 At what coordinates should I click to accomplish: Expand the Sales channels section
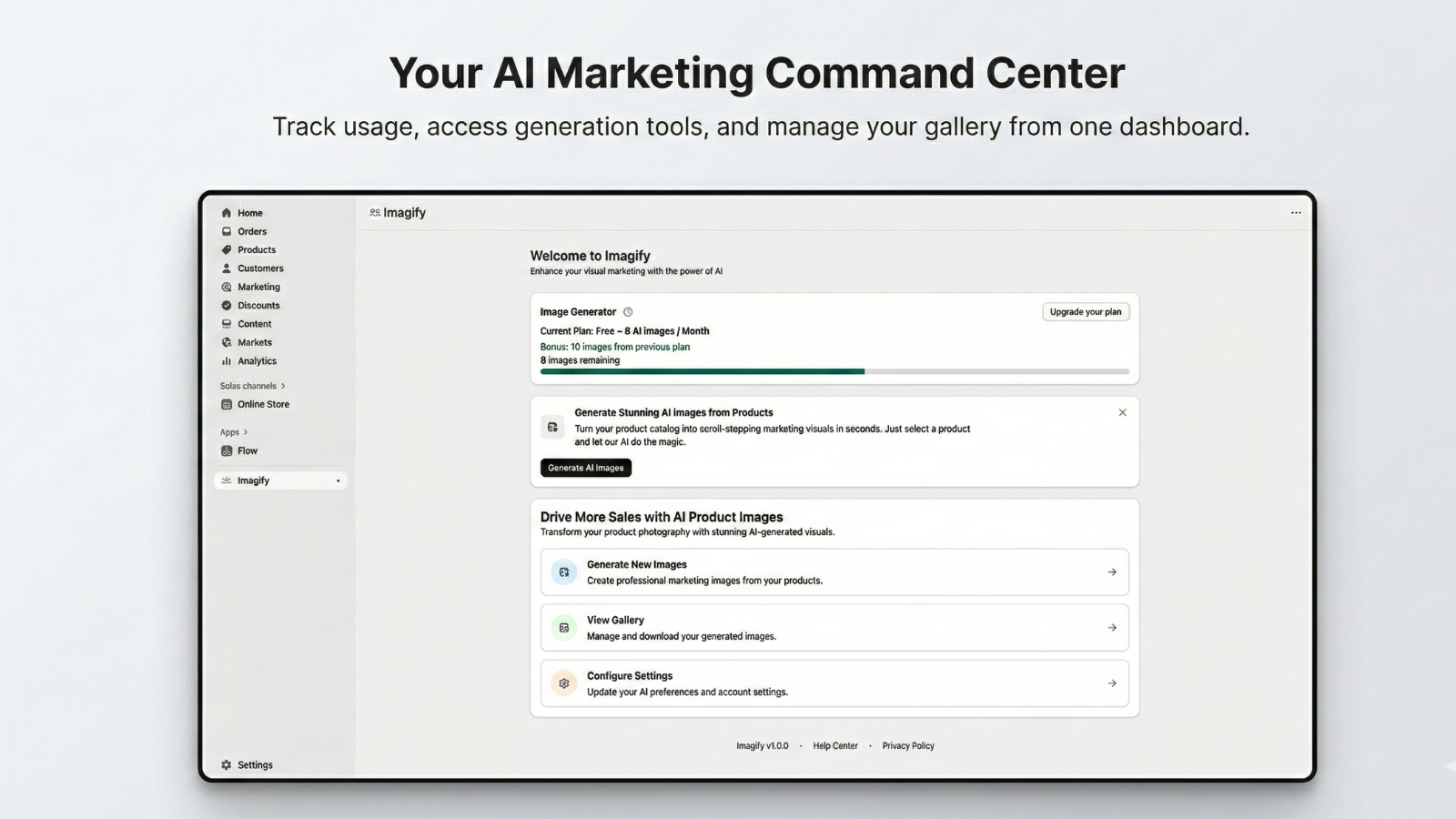pyautogui.click(x=282, y=385)
